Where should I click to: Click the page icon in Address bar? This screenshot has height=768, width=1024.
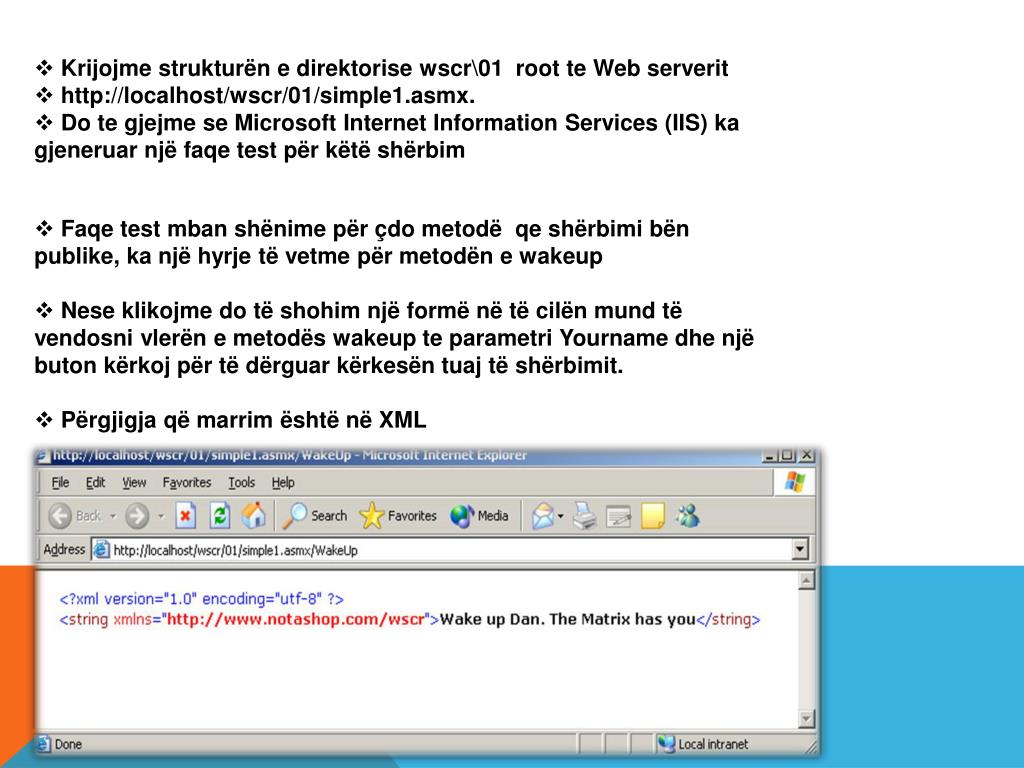(101, 550)
